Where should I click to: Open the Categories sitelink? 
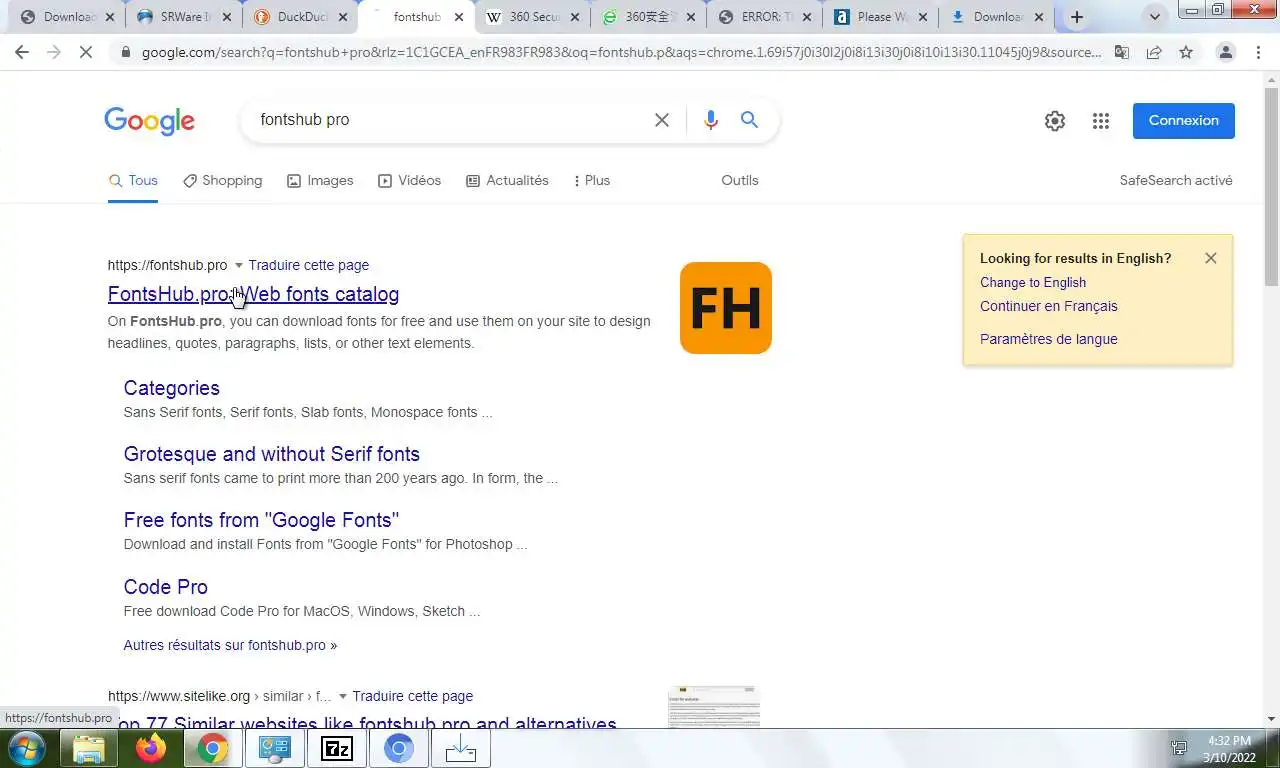click(171, 388)
